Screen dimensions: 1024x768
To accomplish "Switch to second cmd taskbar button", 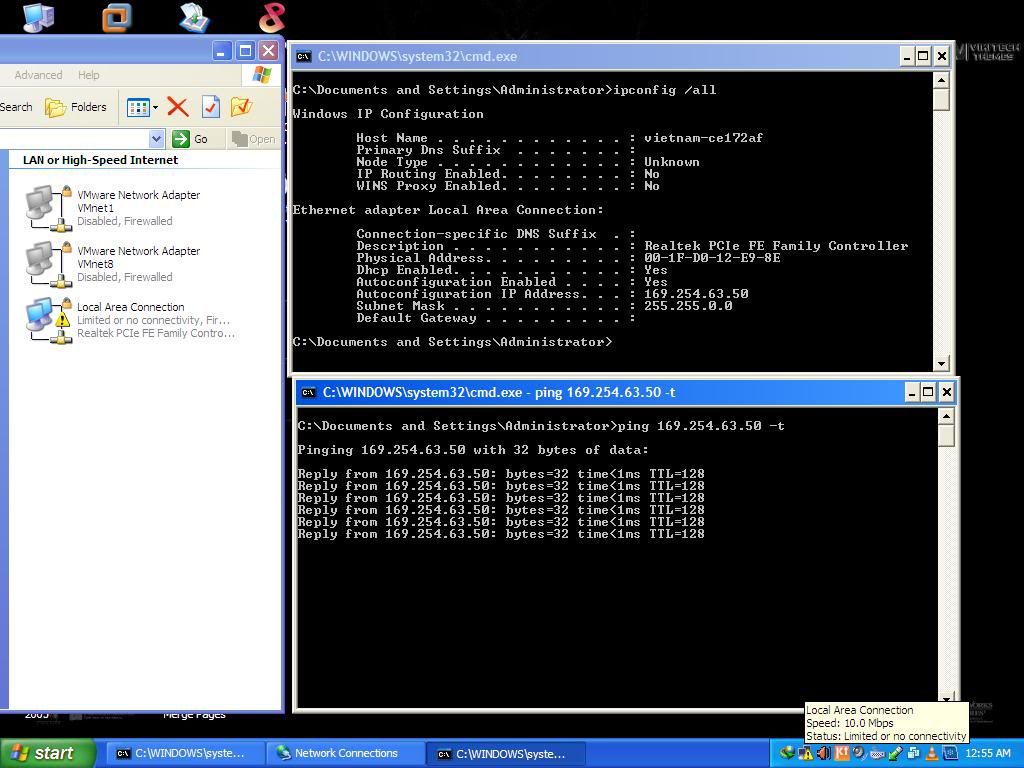I will pyautogui.click(x=504, y=753).
